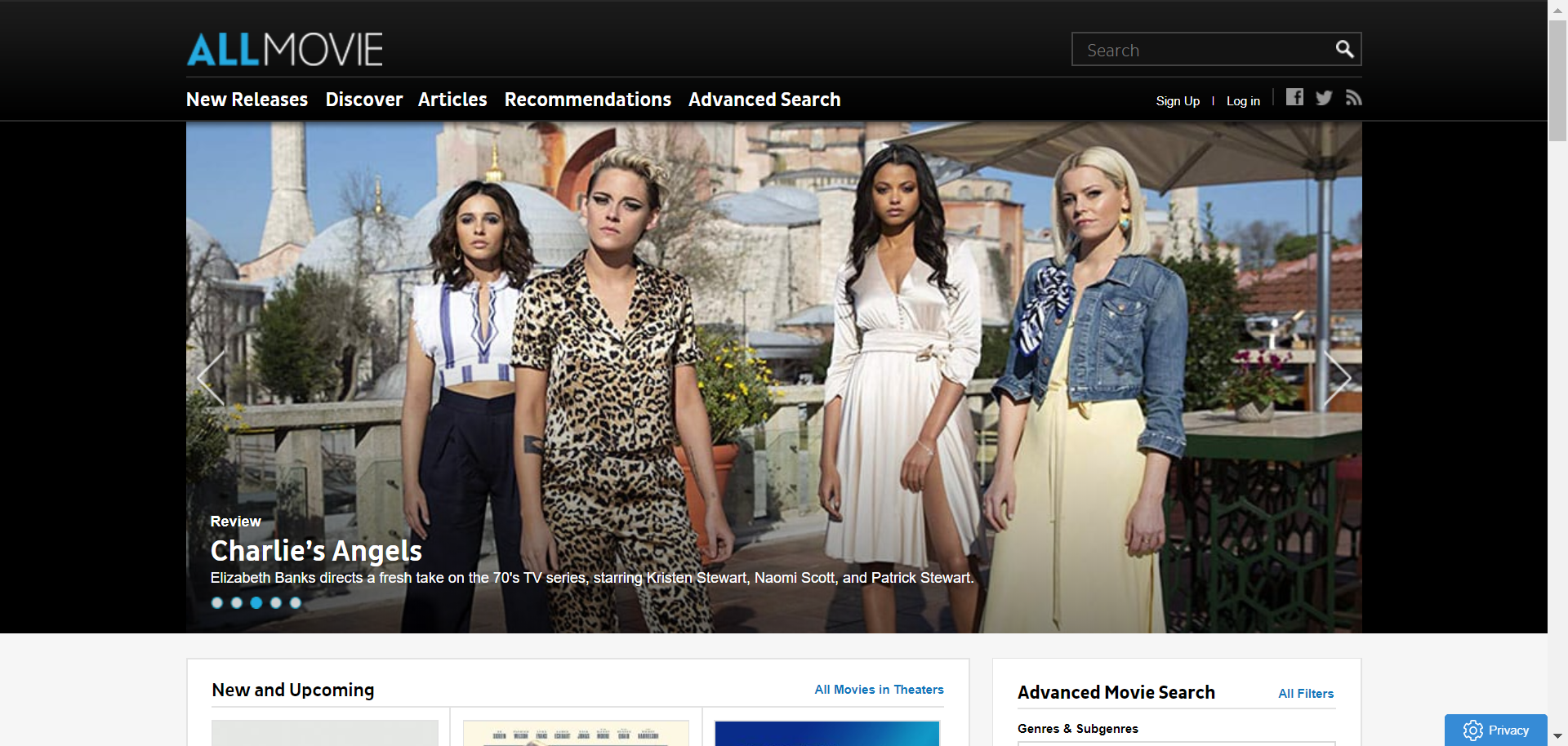
Task: Open All Movies in Theaters link
Action: [x=879, y=690]
